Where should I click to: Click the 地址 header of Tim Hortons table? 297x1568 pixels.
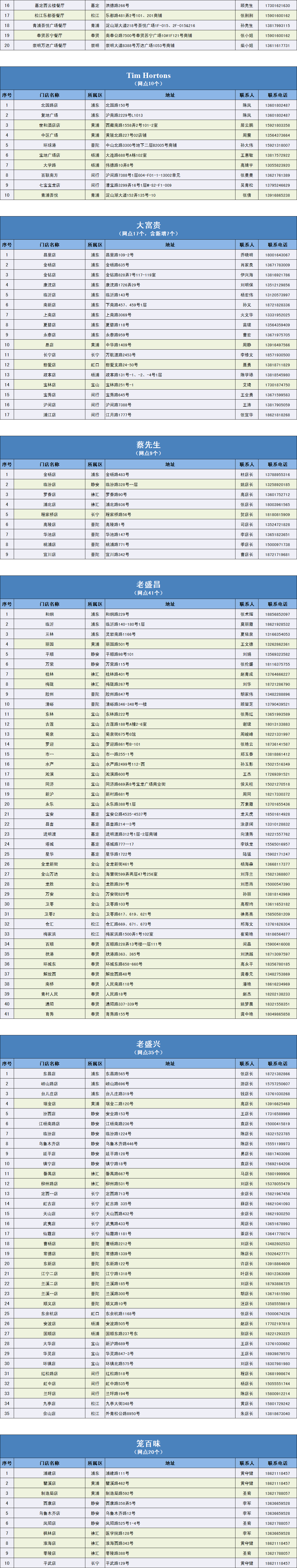pos(170,95)
